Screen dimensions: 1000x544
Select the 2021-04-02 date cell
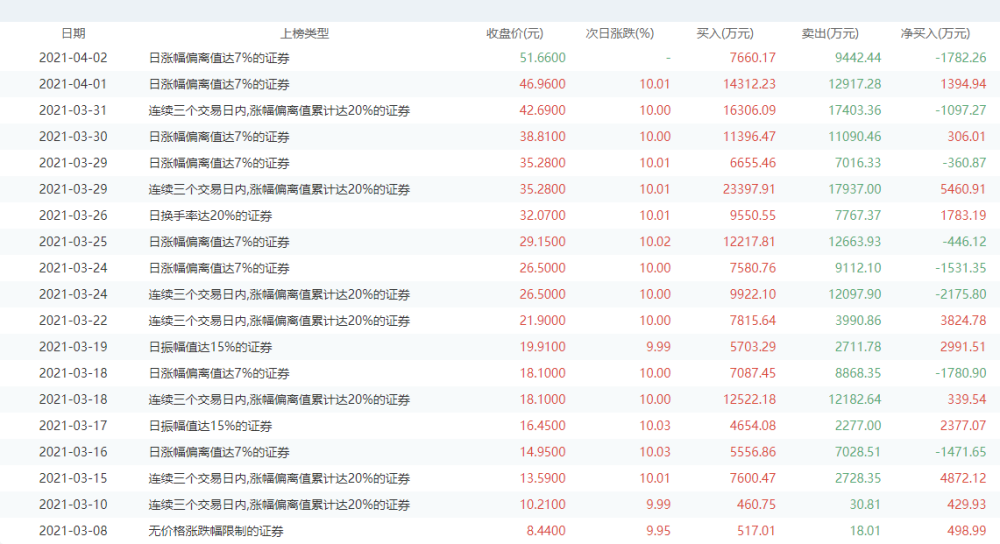73,58
